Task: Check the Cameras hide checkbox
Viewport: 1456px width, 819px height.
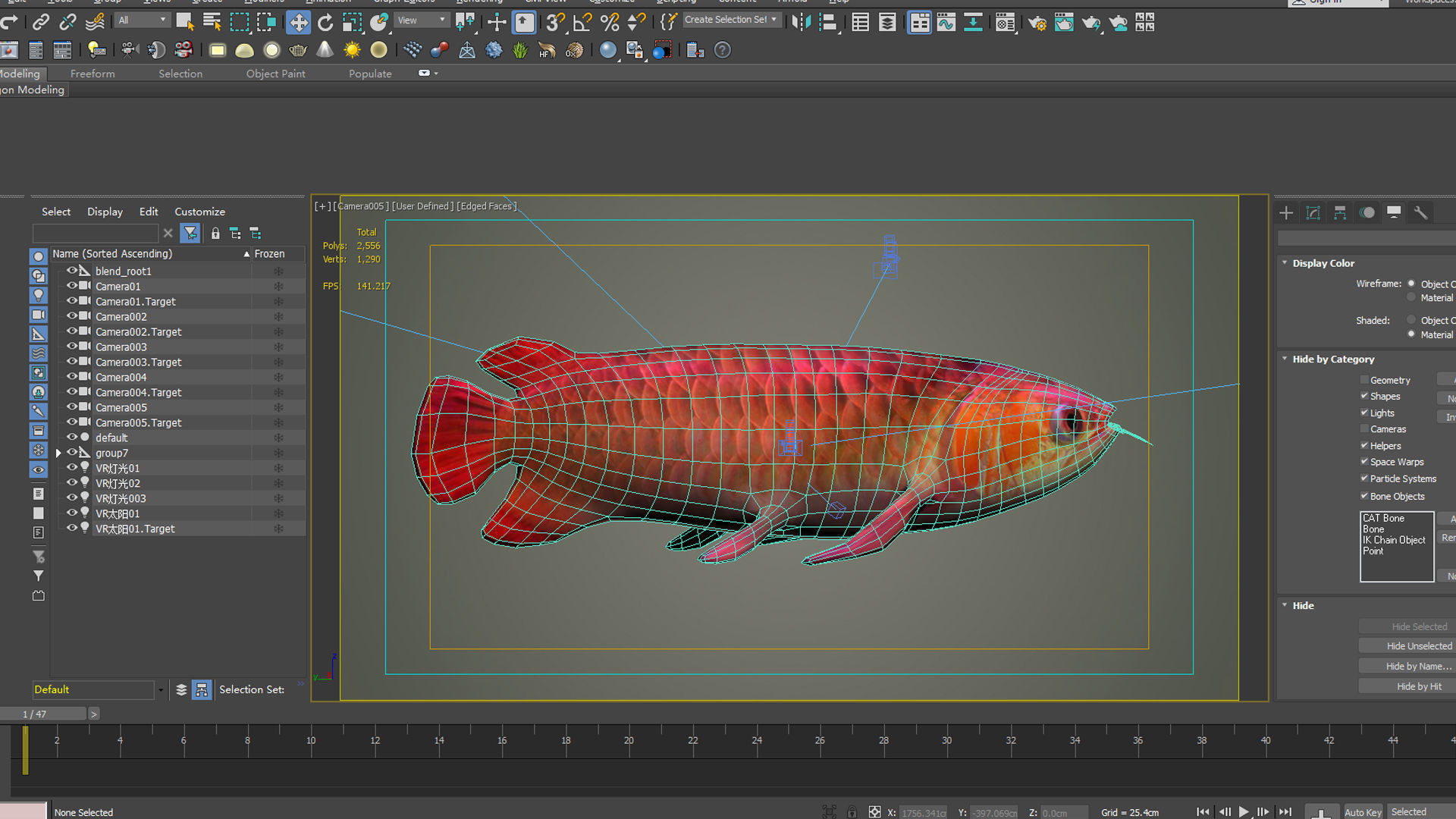Action: pyautogui.click(x=1364, y=428)
